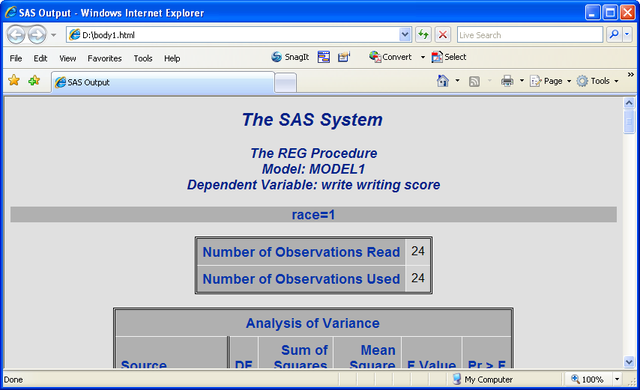Click The REG Procedure heading
Viewport: 640px width, 390px height.
coord(313,153)
